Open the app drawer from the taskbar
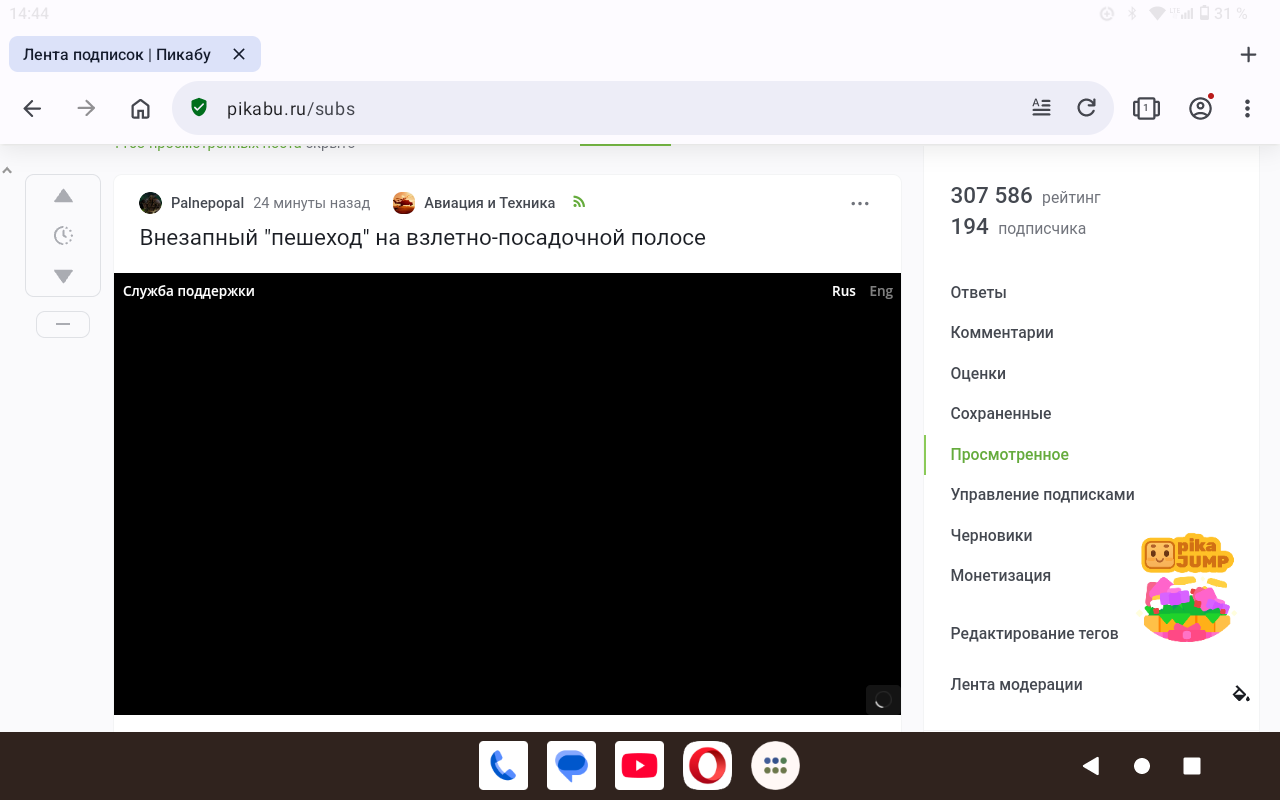 tap(775, 766)
